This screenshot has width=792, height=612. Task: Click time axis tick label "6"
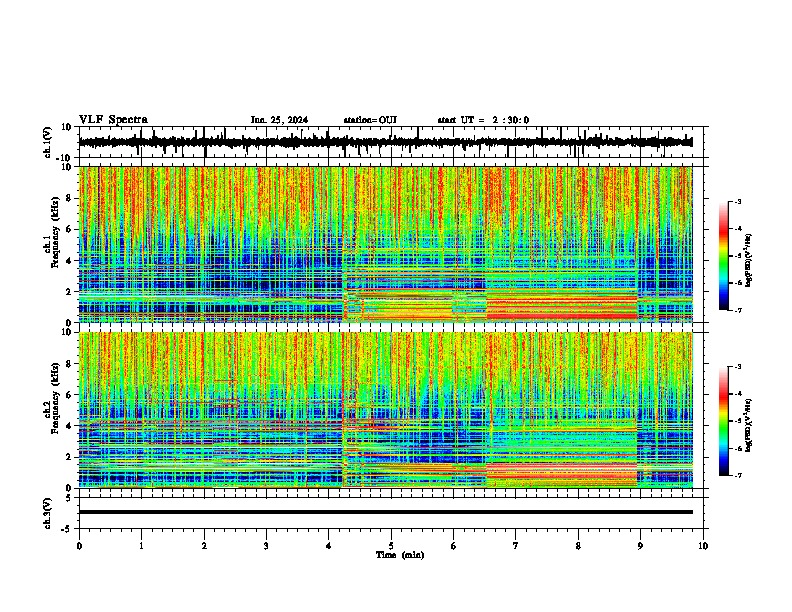coord(453,546)
